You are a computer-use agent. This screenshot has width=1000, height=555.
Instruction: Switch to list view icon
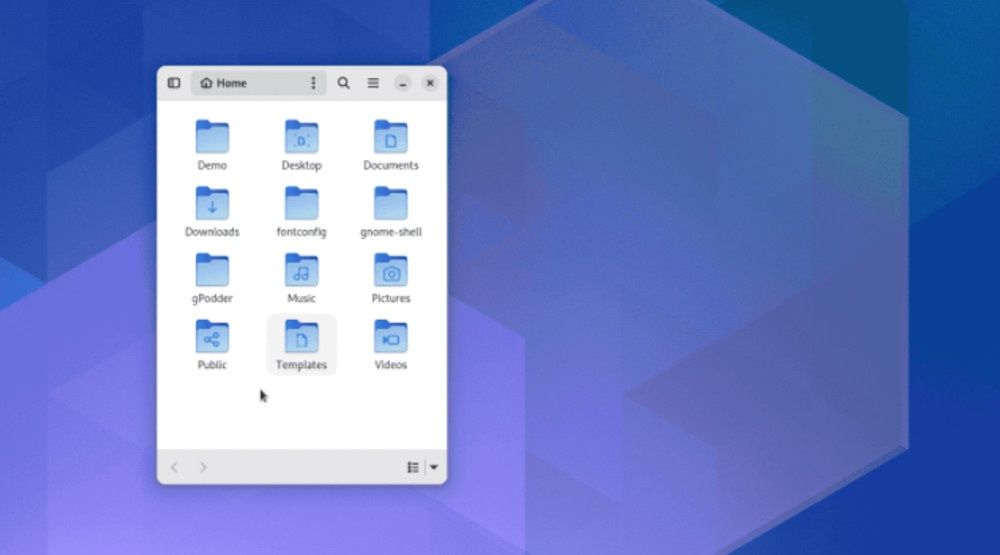coord(413,468)
